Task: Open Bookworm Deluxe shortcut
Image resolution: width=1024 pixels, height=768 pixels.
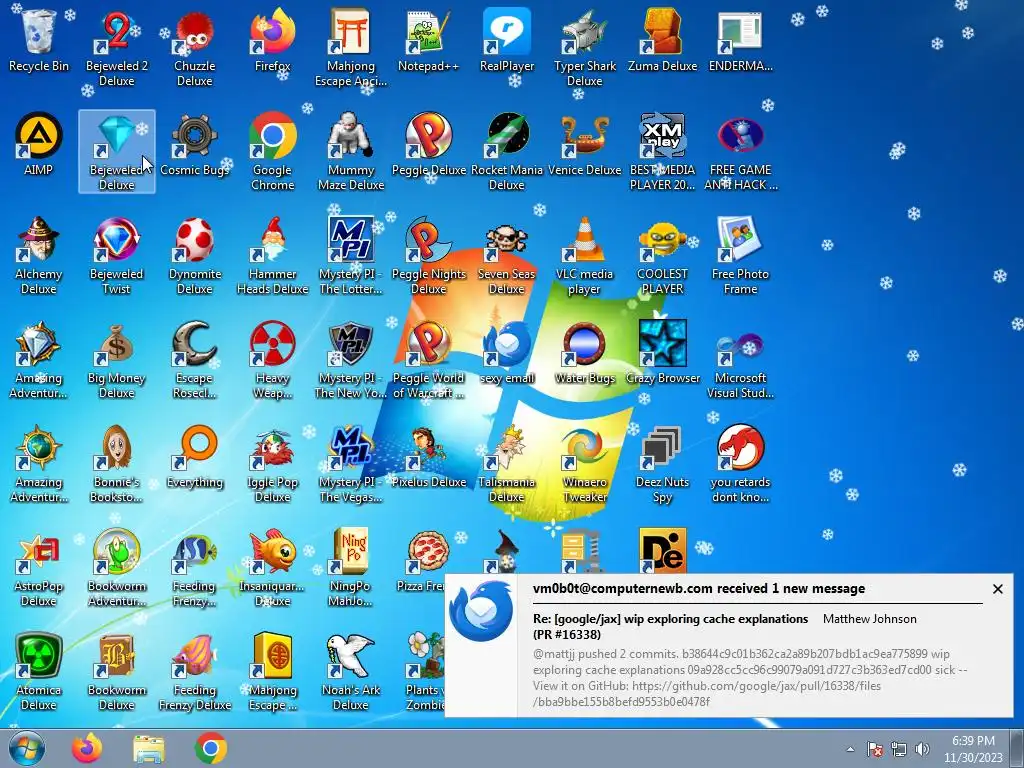Action: coord(116,671)
